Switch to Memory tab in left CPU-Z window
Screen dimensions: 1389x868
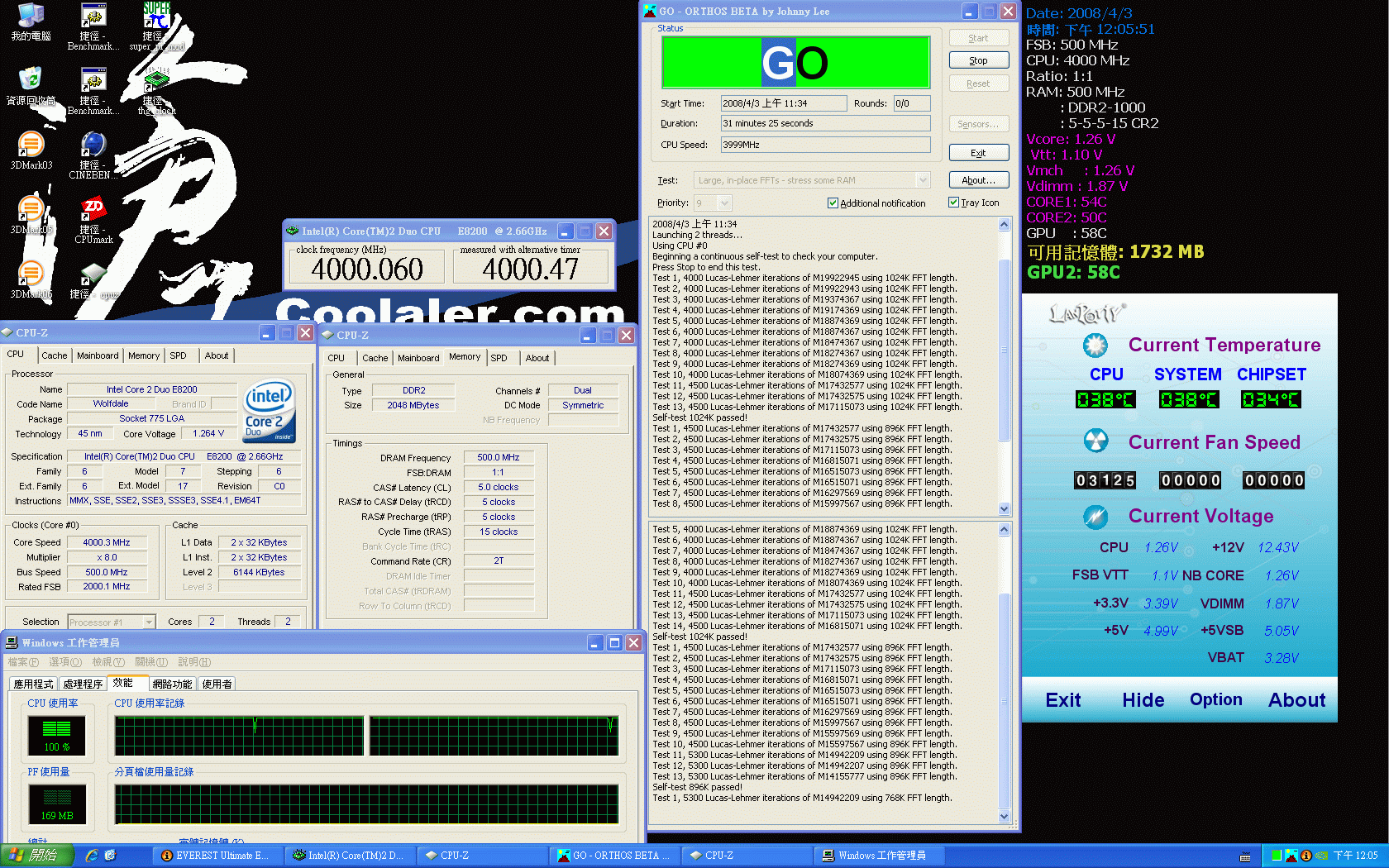tap(144, 355)
